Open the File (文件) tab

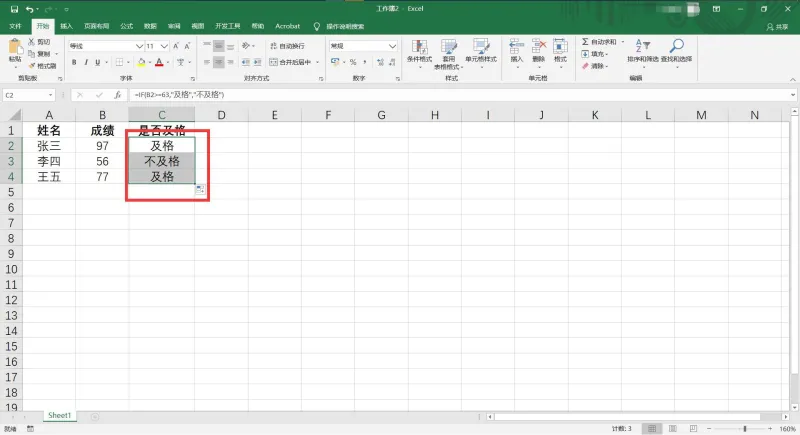click(x=15, y=26)
